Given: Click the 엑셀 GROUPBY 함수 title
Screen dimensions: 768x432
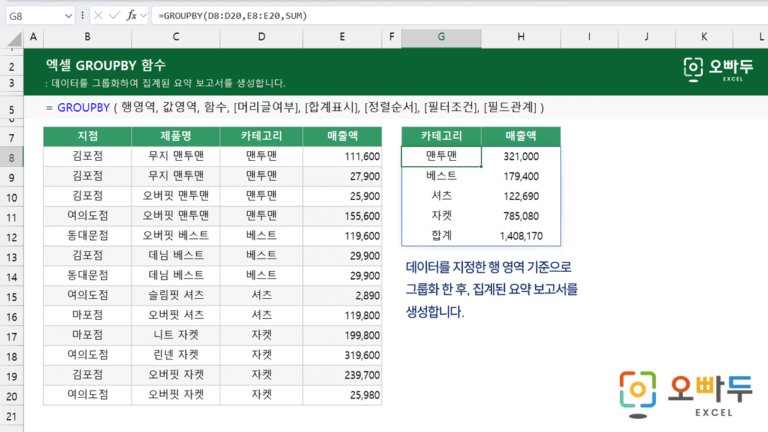Looking at the screenshot, I should [x=106, y=65].
